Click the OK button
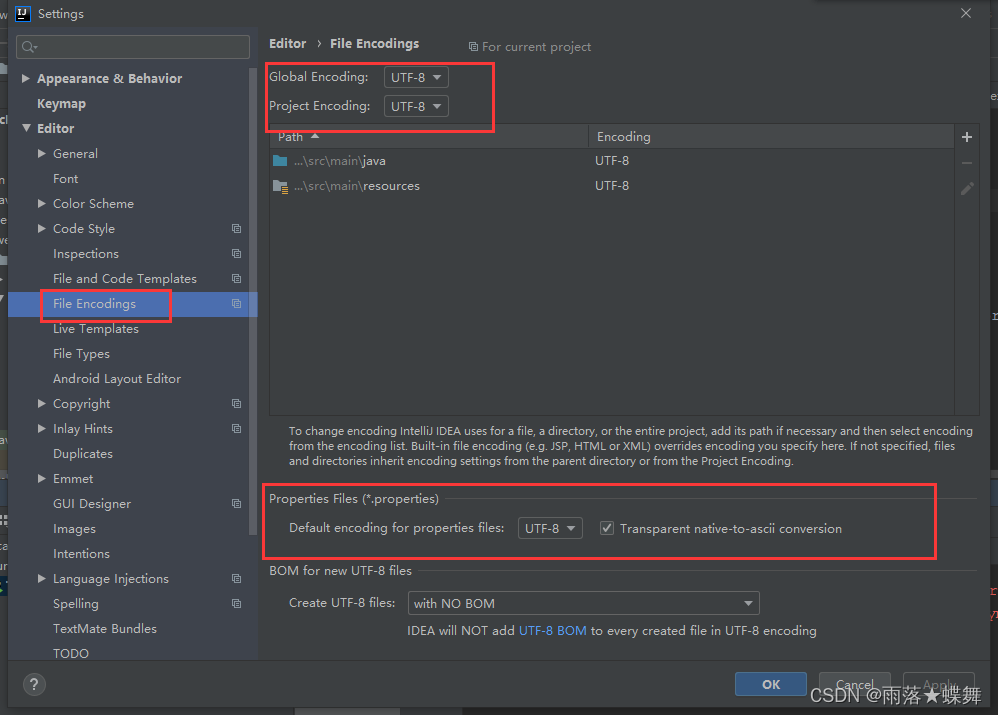 771,684
